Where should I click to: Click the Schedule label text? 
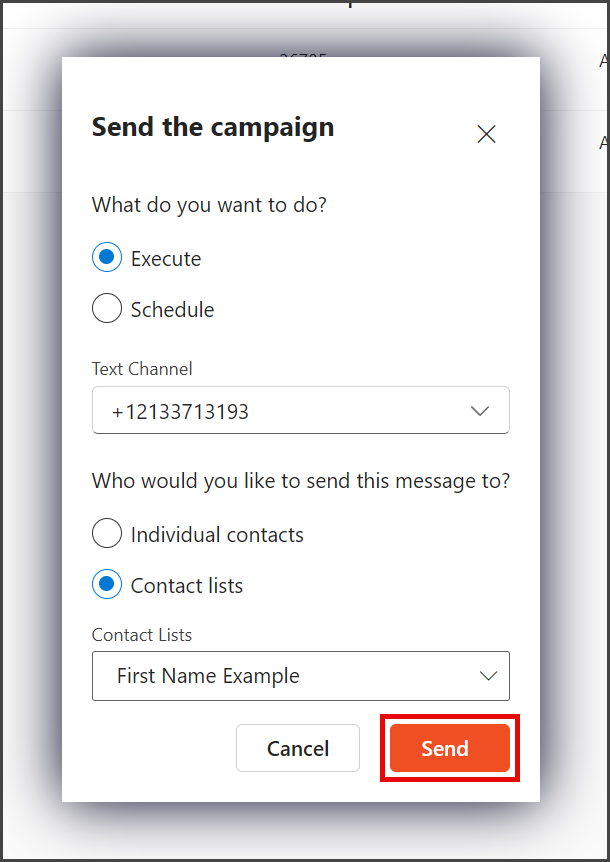coord(173,310)
